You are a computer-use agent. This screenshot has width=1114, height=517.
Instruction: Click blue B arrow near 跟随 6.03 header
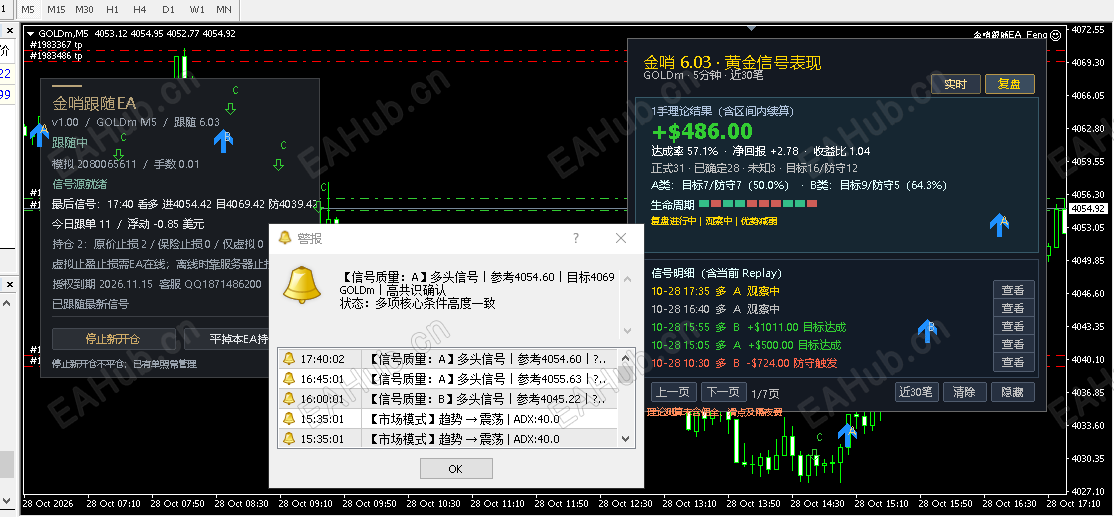tap(224, 141)
